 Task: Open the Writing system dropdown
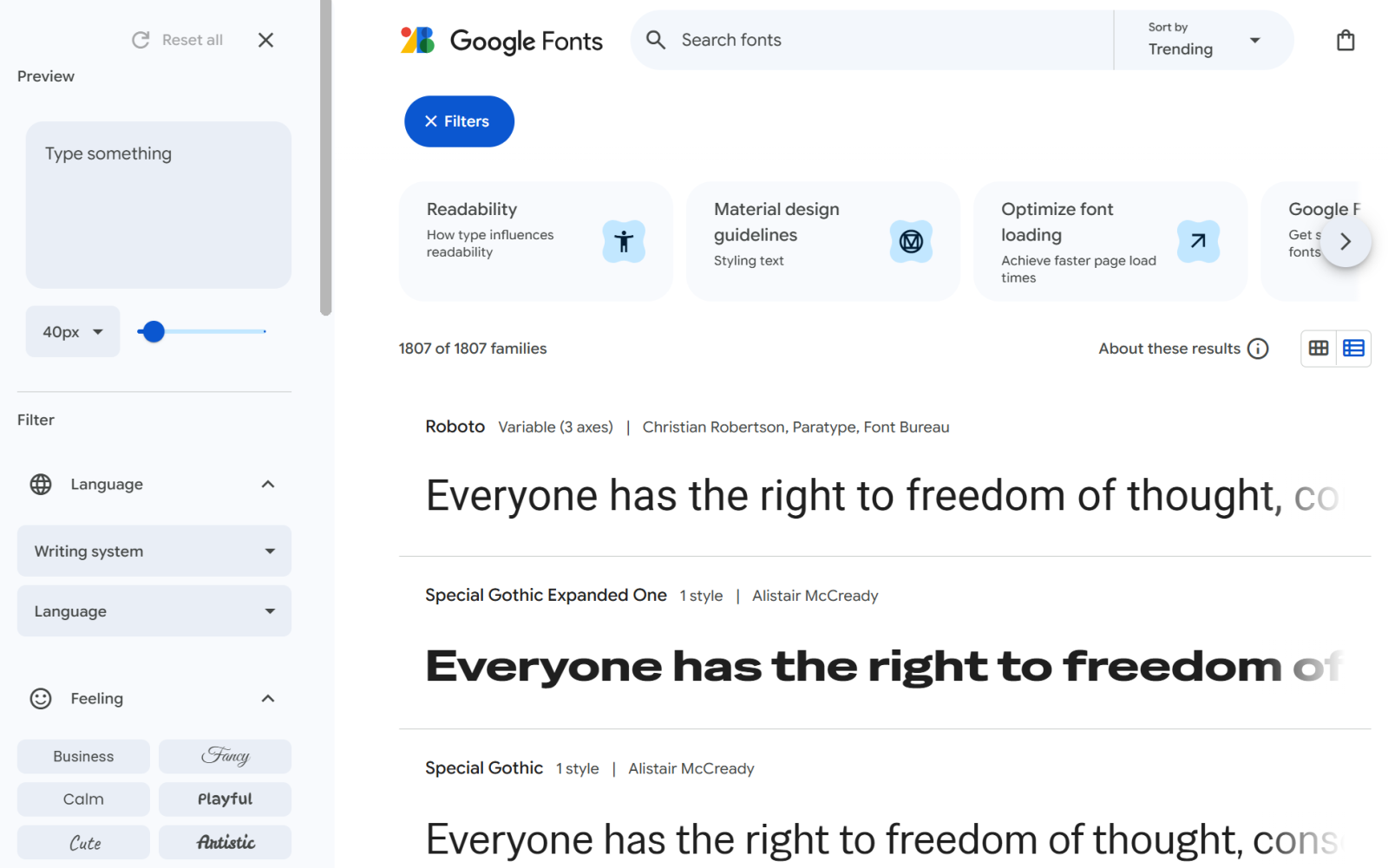click(154, 551)
